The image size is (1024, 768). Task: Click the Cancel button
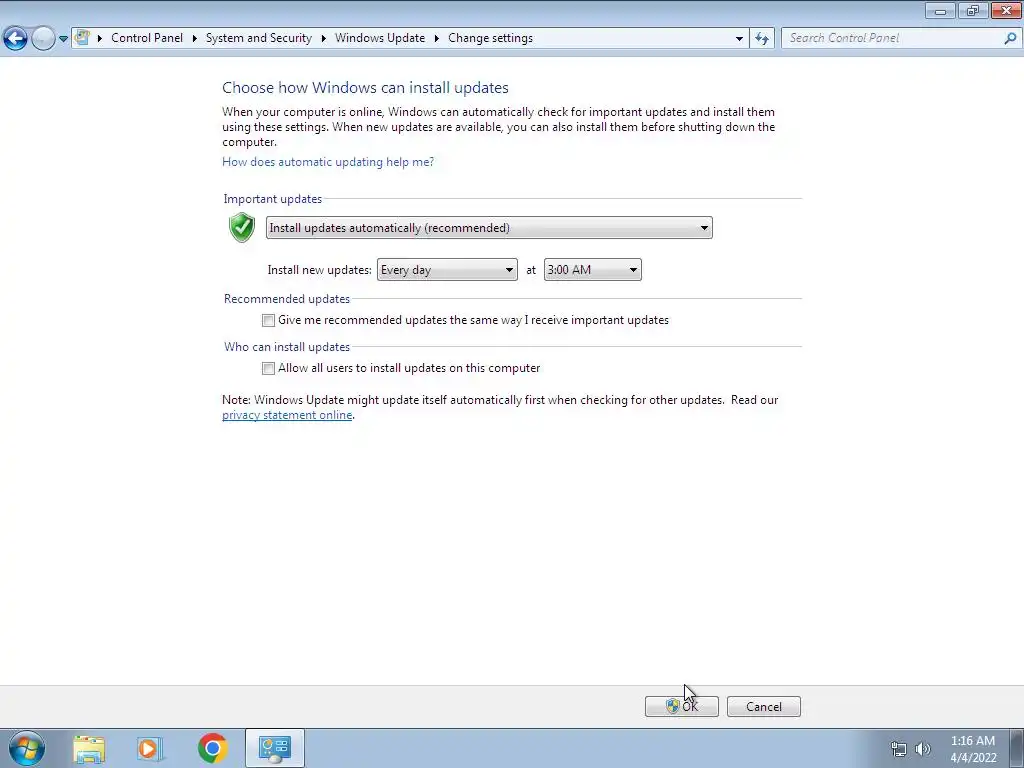pos(764,707)
